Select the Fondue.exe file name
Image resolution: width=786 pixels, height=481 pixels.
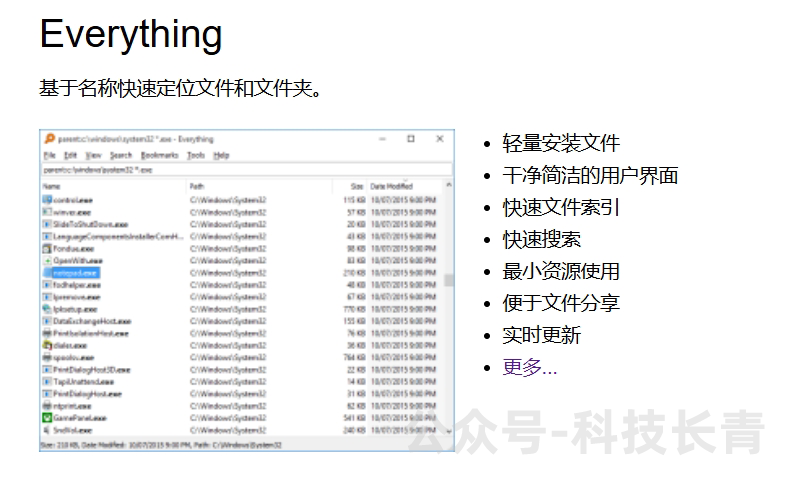pos(74,249)
